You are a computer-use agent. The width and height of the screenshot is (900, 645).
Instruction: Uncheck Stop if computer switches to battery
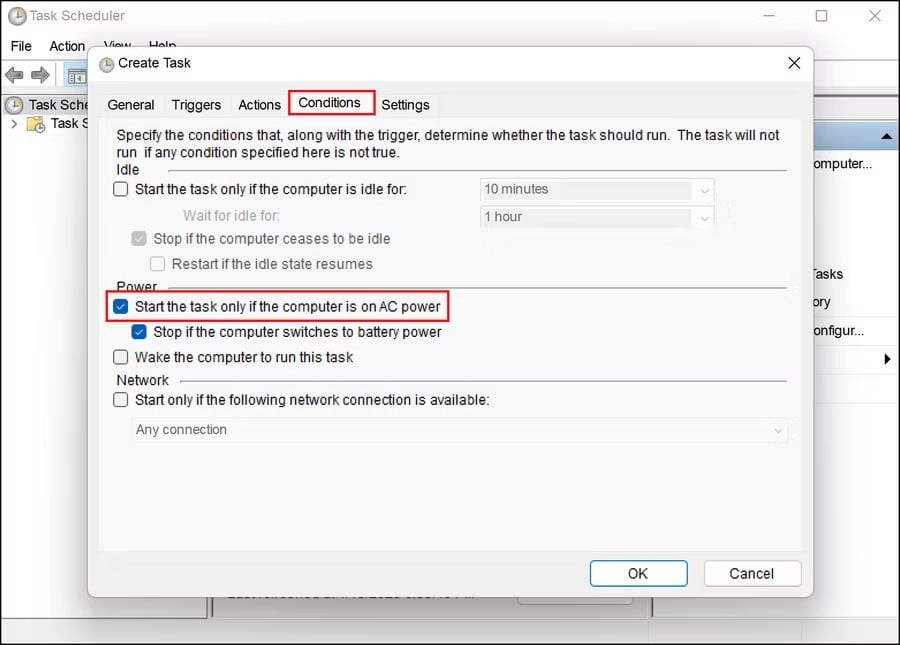[139, 332]
